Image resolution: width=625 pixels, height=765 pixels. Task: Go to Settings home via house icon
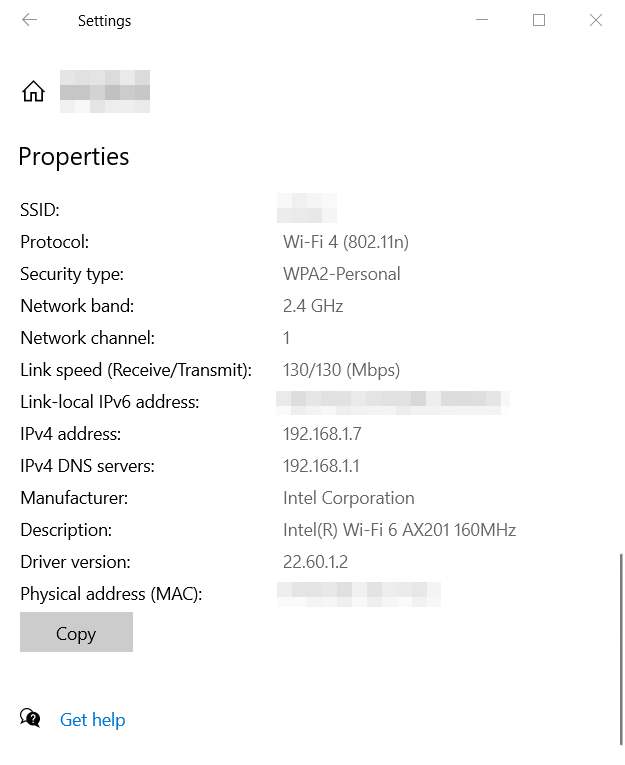[33, 91]
